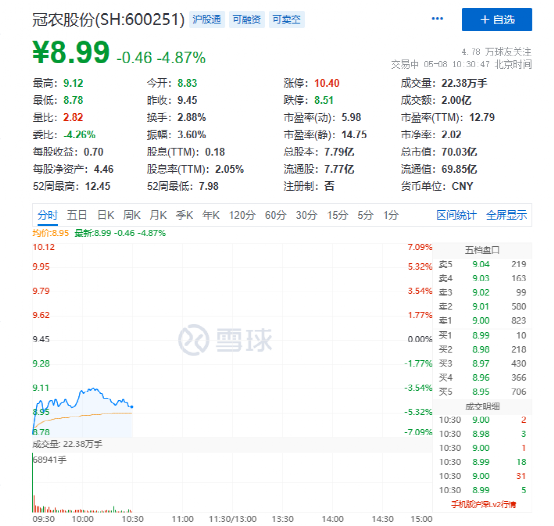
Task: Click the stock title 冠农股份(SH:600251)
Action: tap(108, 19)
